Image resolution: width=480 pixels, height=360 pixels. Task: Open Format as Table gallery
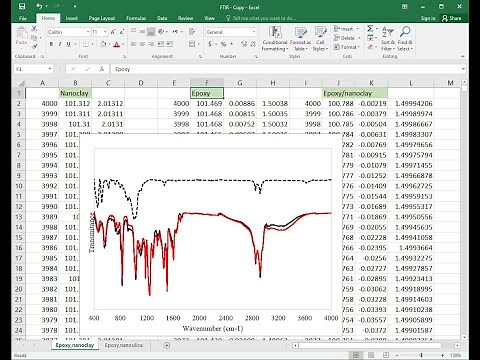pyautogui.click(x=300, y=38)
